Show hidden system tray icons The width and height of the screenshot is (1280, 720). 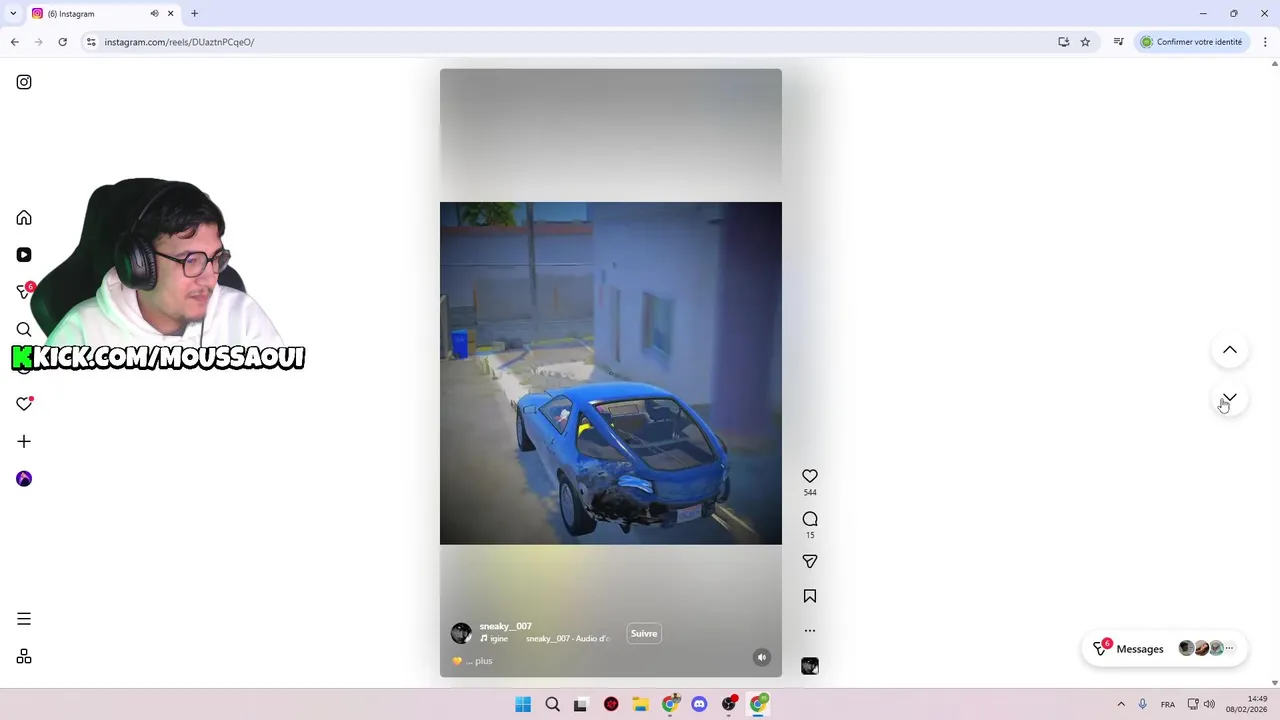[x=1121, y=705]
